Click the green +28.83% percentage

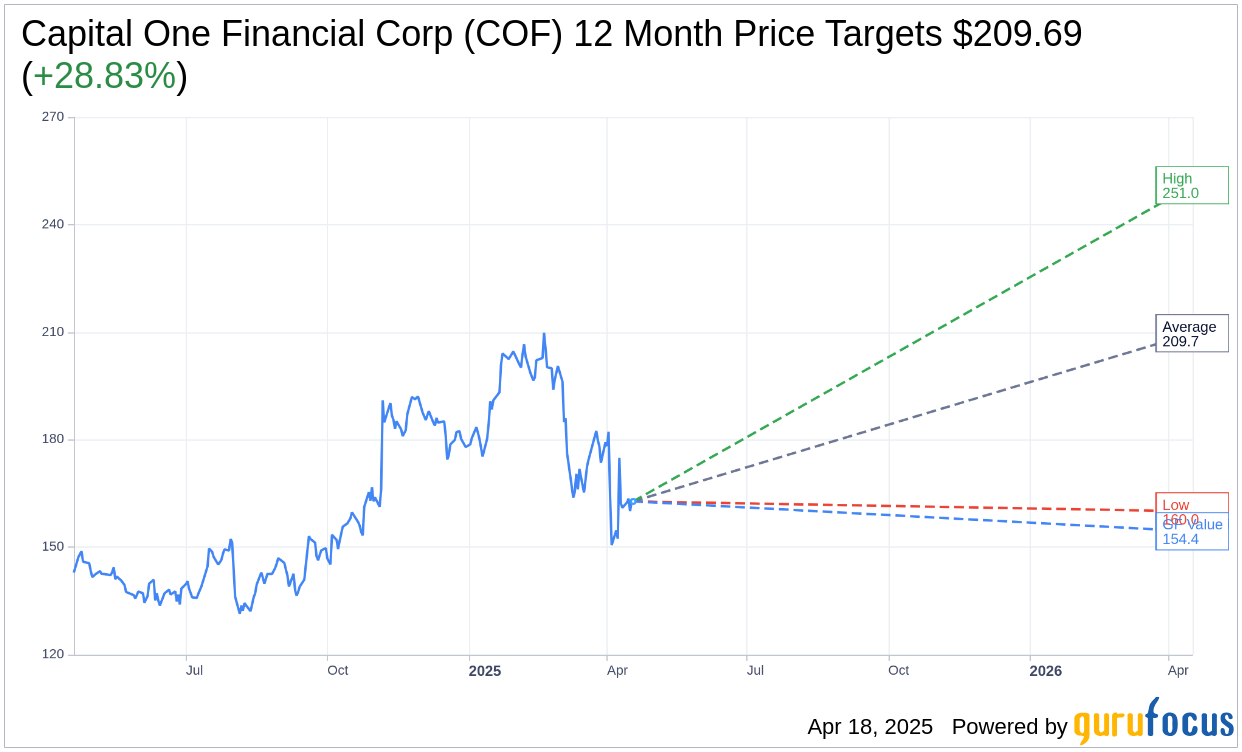pyautogui.click(x=104, y=76)
